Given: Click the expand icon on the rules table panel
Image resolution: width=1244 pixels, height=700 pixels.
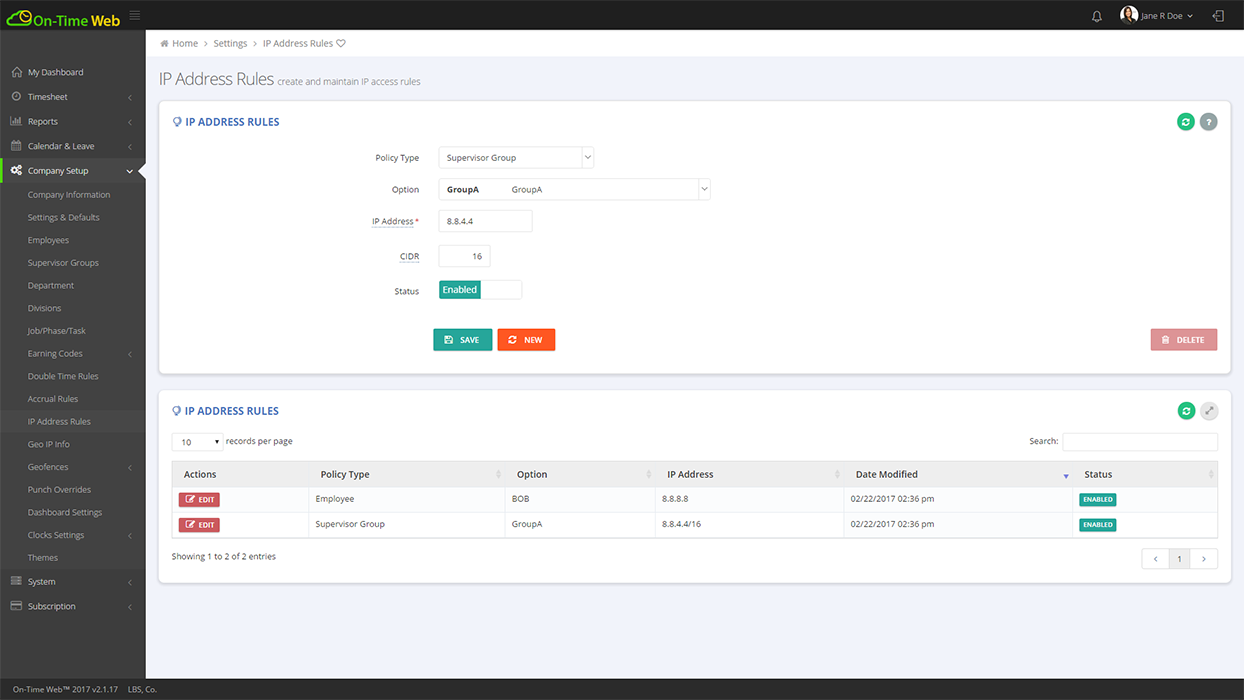Looking at the screenshot, I should click(1208, 410).
